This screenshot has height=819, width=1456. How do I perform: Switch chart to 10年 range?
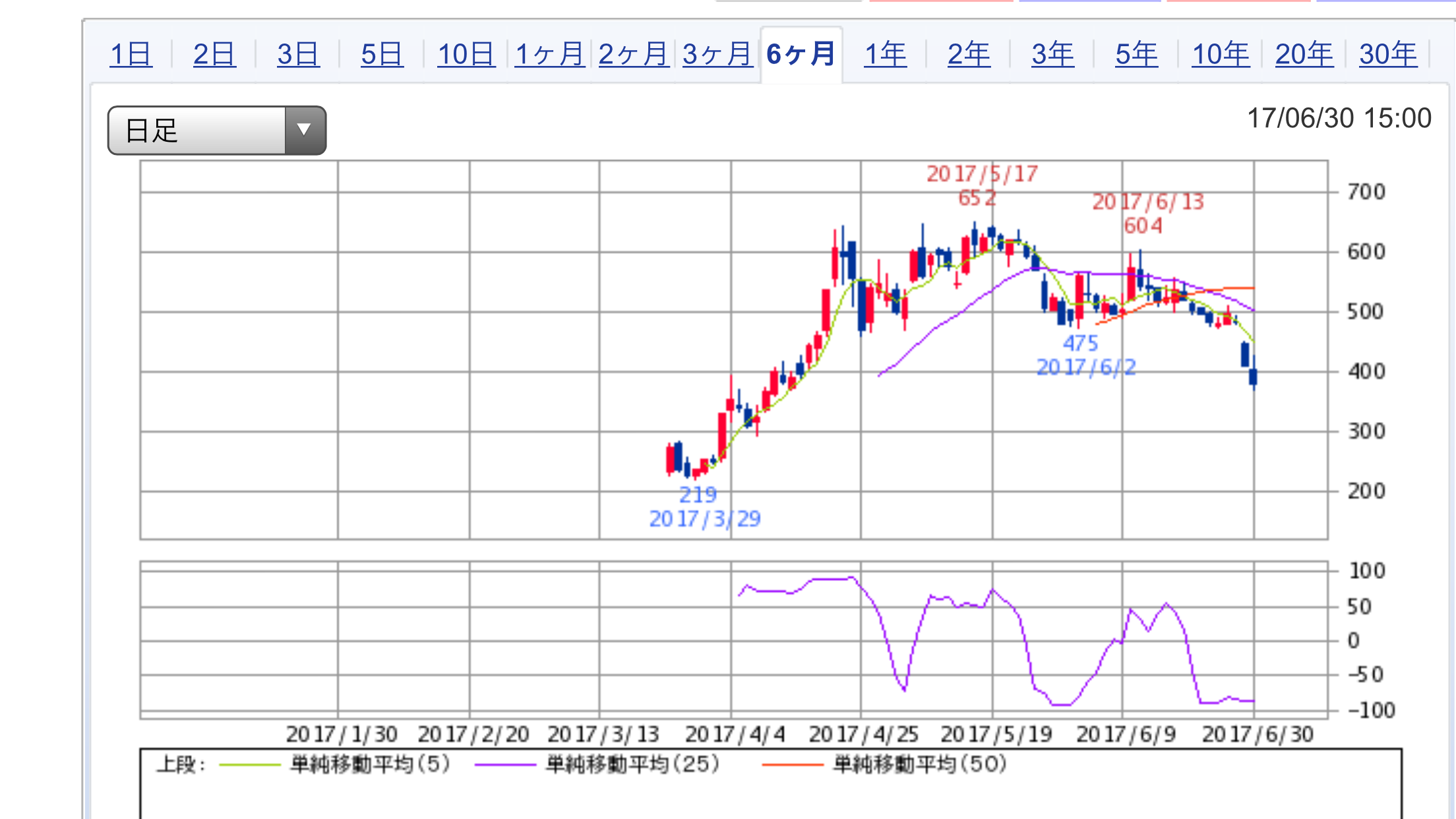1220,54
